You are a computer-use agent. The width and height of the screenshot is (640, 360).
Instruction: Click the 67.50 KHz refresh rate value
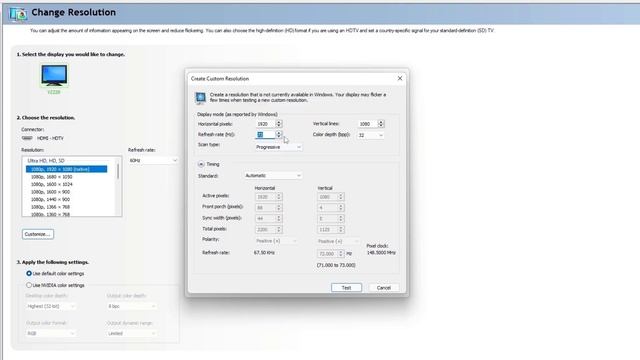tap(264, 253)
